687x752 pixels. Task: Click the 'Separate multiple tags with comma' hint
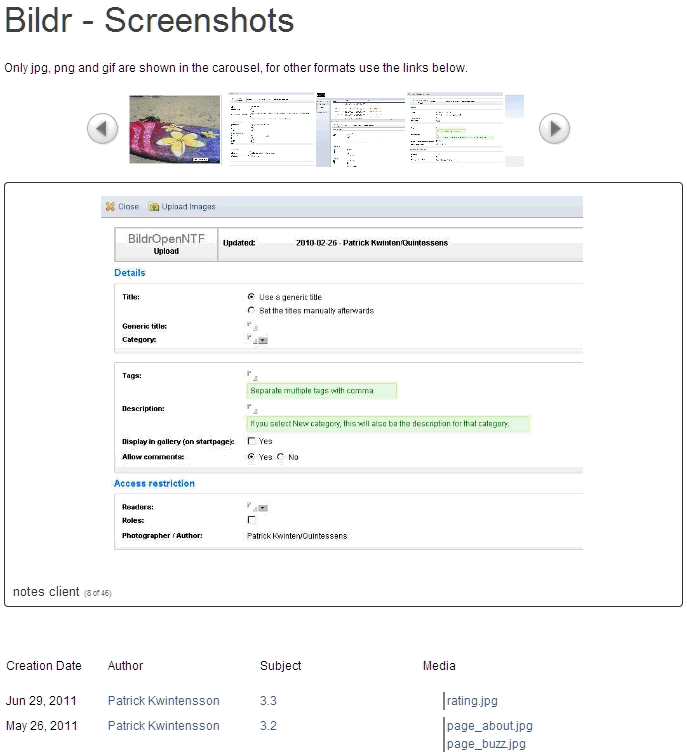coord(321,391)
